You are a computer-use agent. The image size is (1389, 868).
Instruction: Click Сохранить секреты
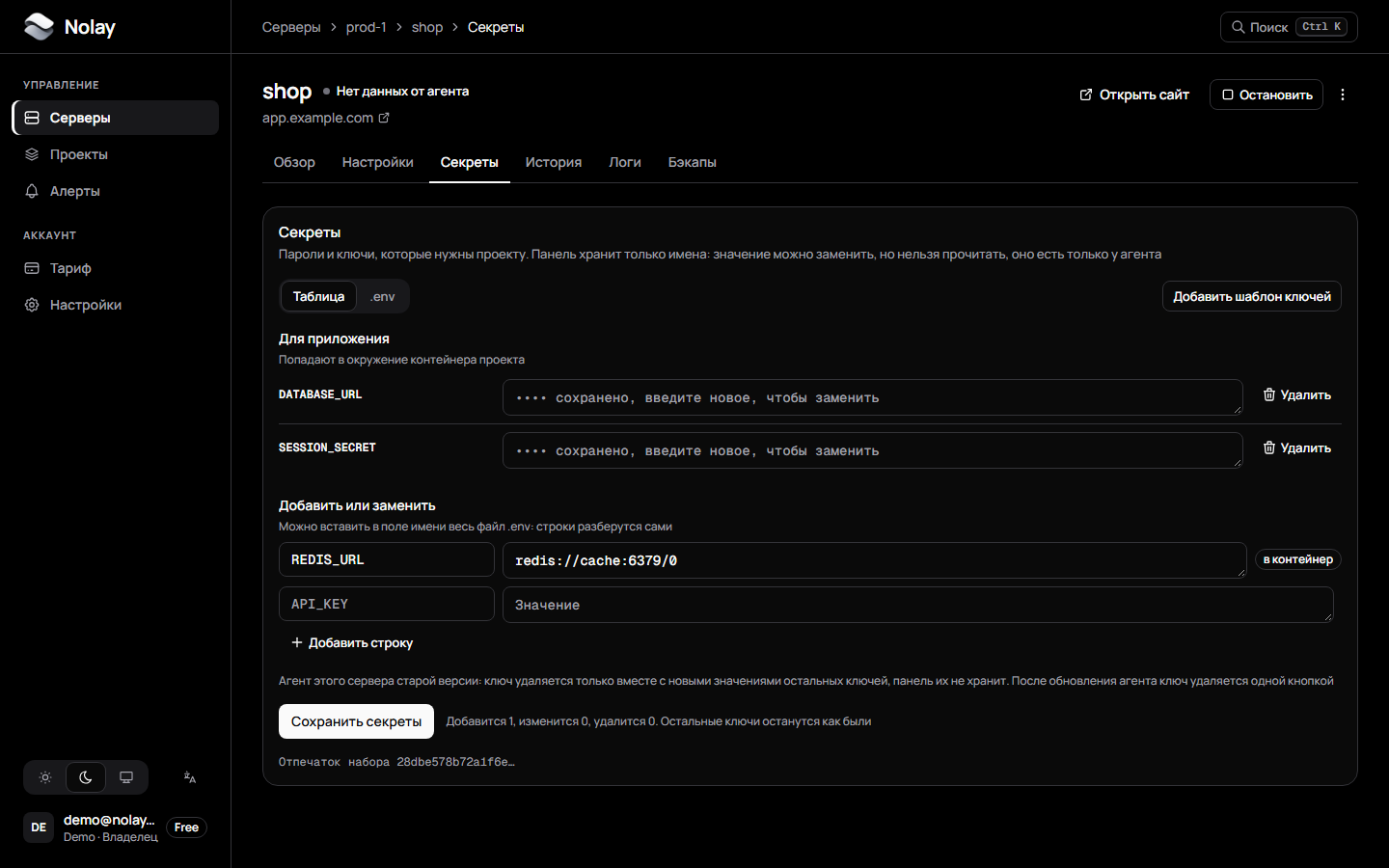click(x=356, y=721)
